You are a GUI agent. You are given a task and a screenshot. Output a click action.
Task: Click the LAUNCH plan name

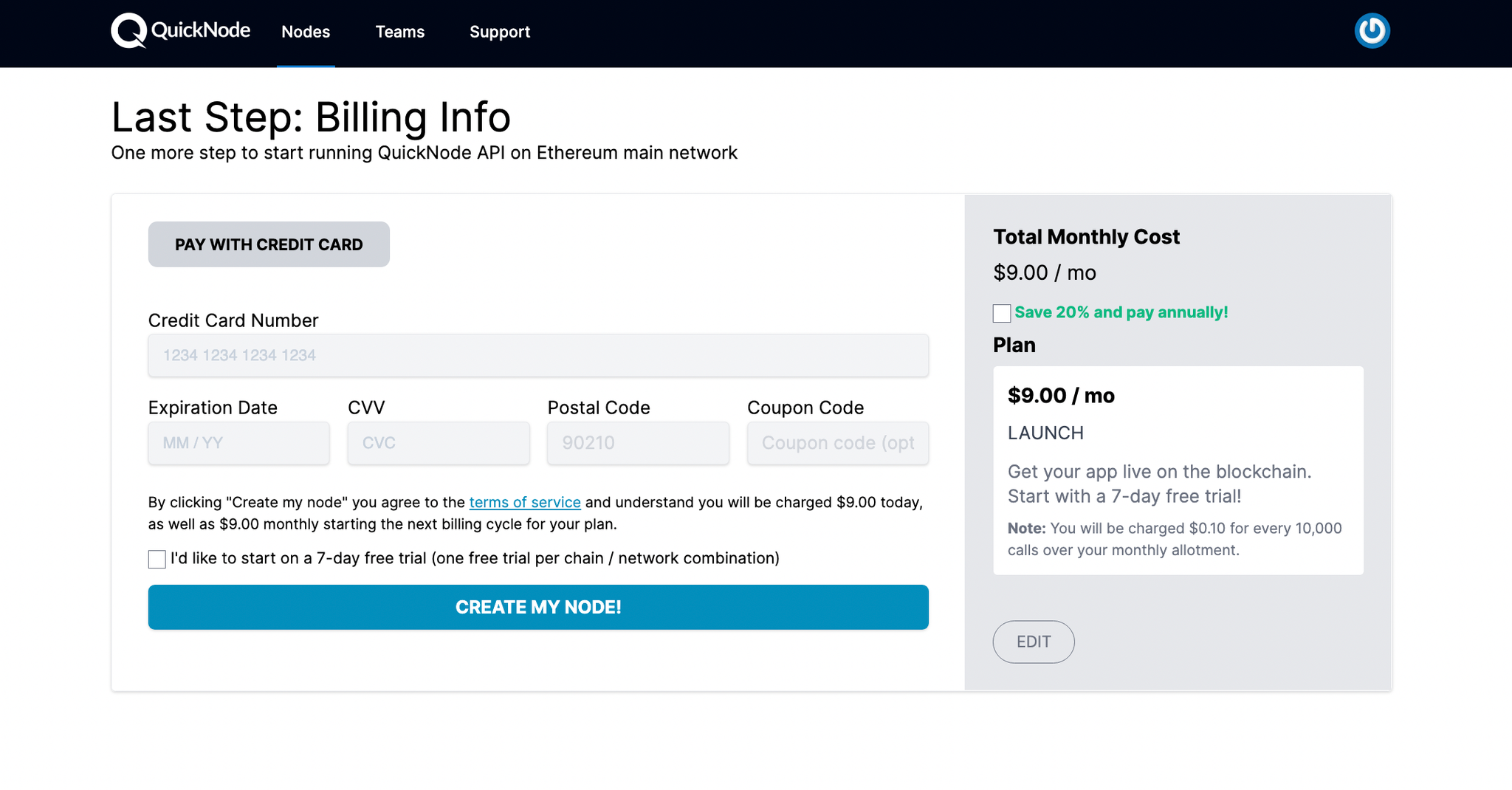tap(1045, 433)
